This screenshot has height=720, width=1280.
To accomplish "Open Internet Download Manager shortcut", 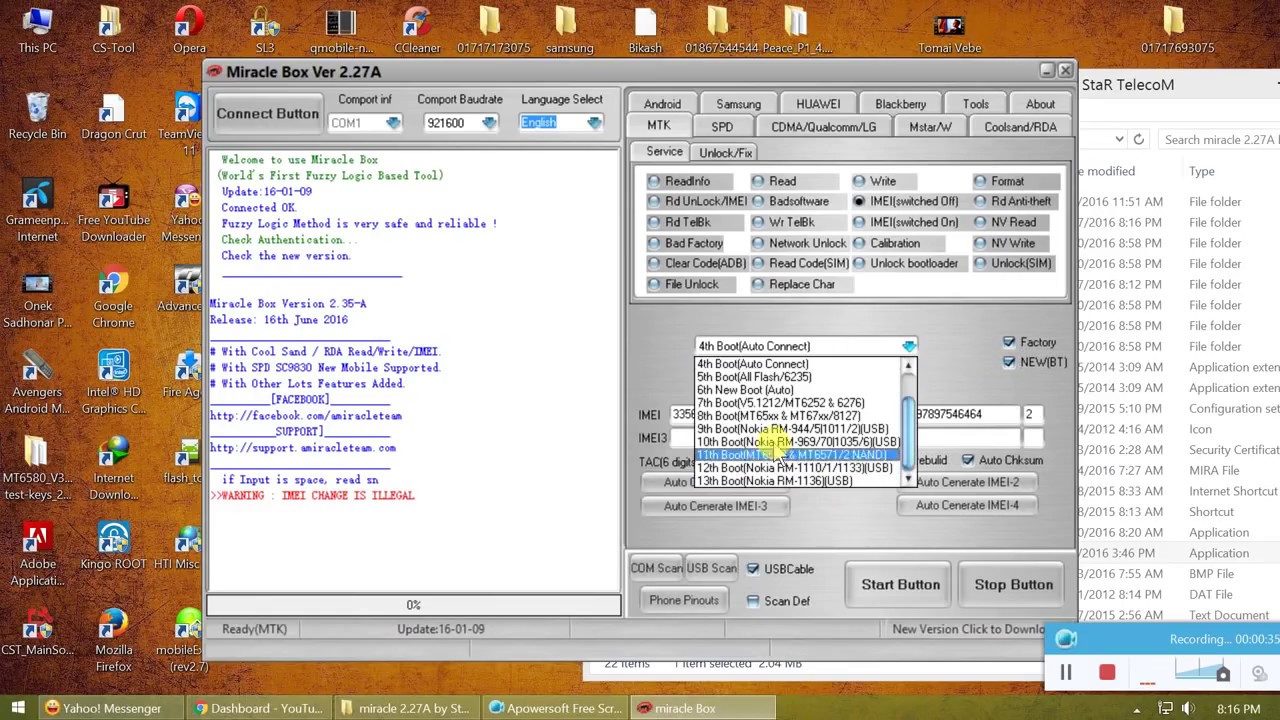I will 113,469.
